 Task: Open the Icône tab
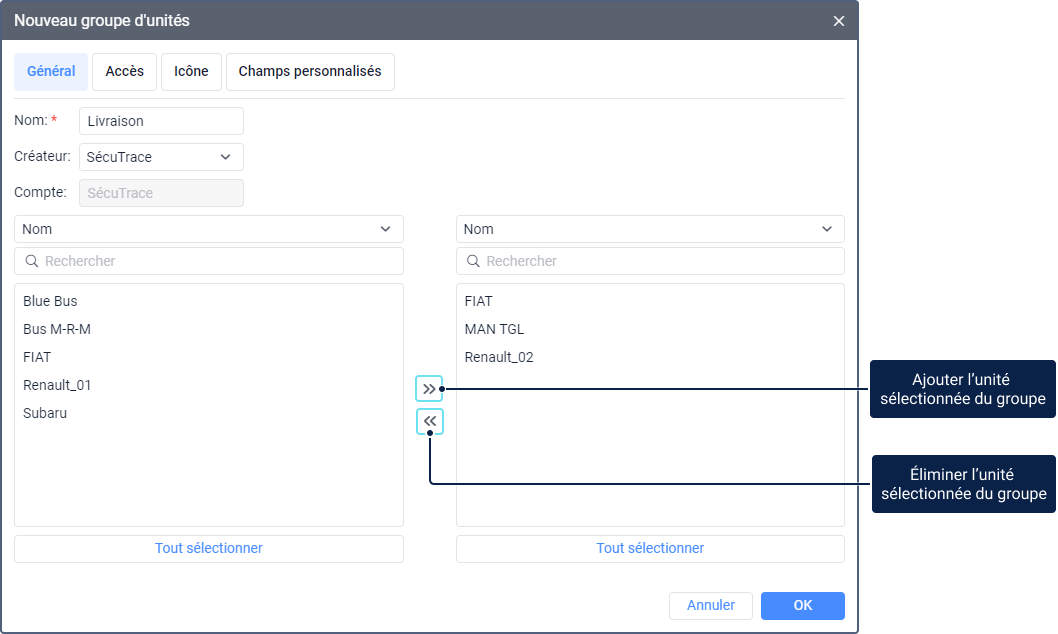tap(191, 72)
